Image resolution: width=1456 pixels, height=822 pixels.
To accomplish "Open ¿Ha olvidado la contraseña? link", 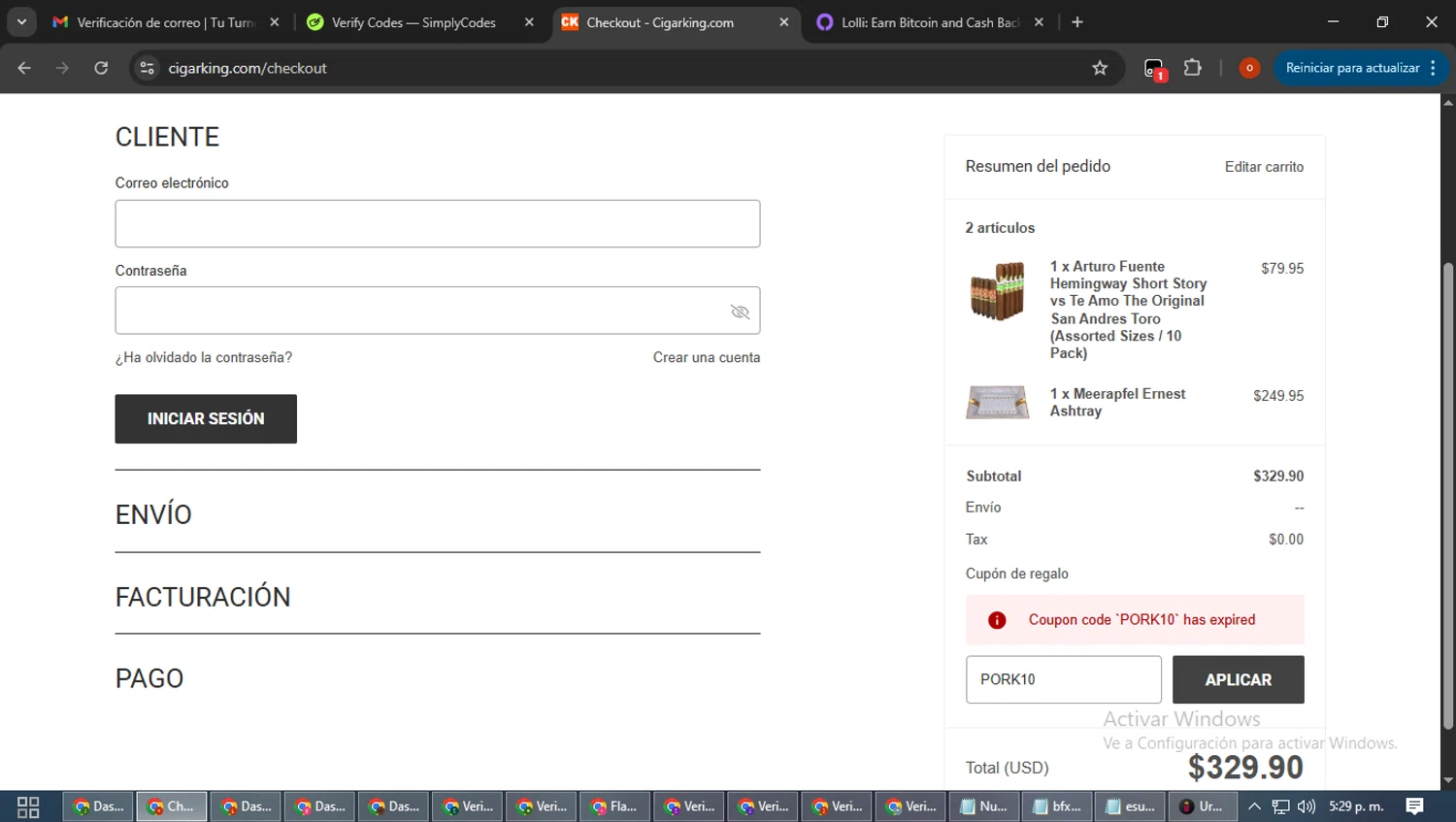I will pos(204,357).
